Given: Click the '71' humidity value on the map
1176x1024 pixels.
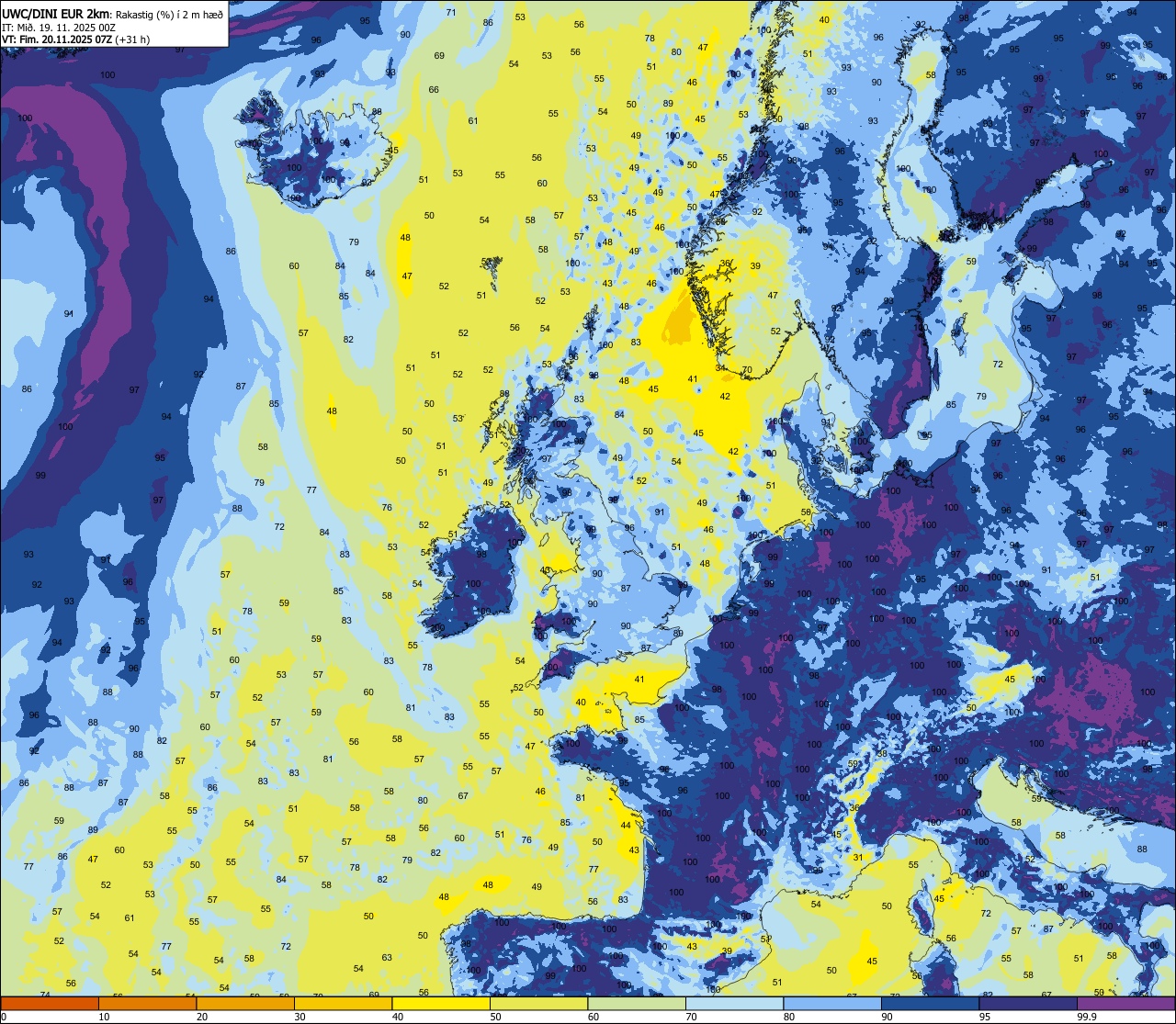Looking at the screenshot, I should pyautogui.click(x=451, y=12).
